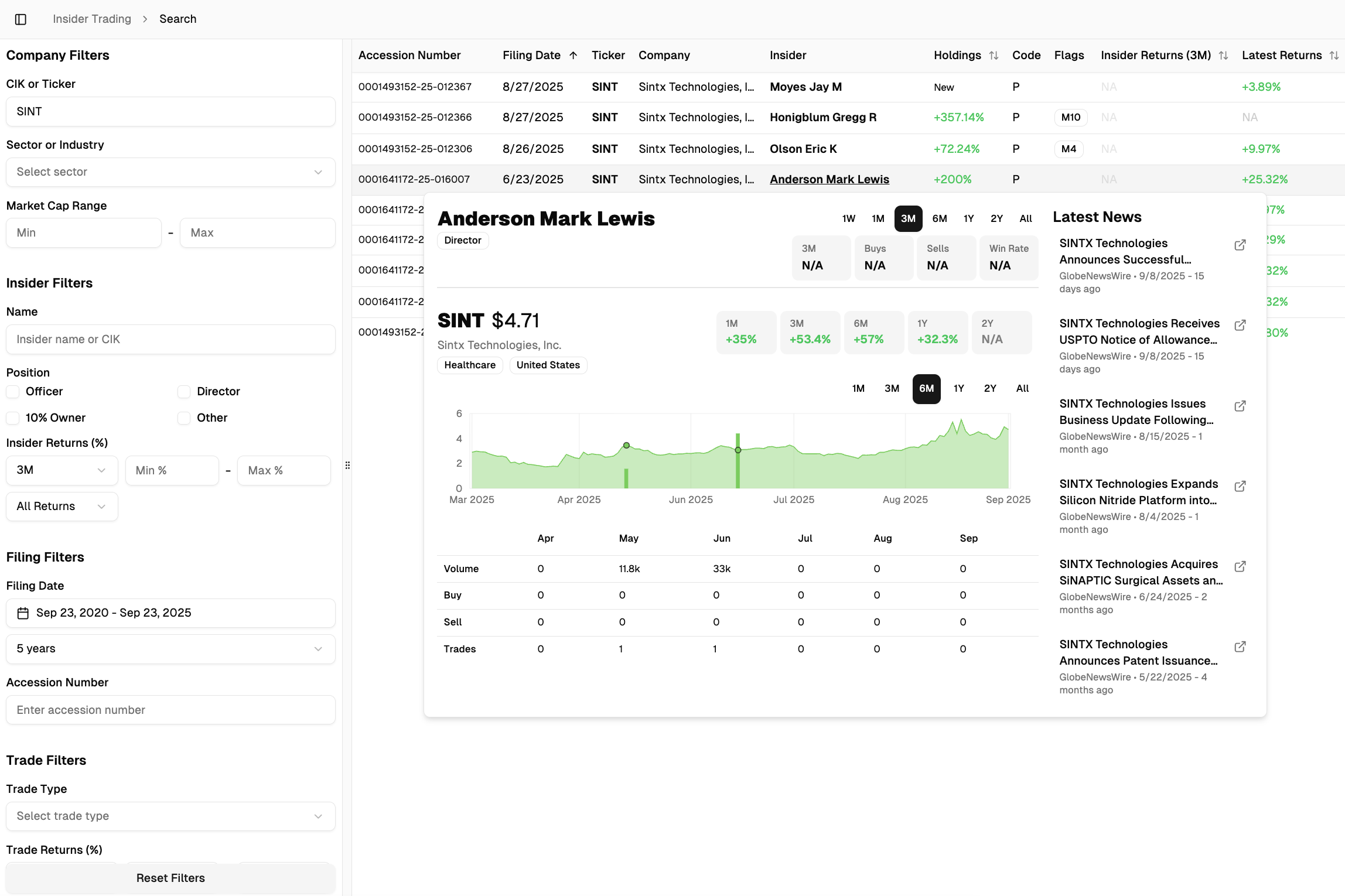The width and height of the screenshot is (1345, 896).
Task: Check the Director position checkbox
Action: pos(184,392)
